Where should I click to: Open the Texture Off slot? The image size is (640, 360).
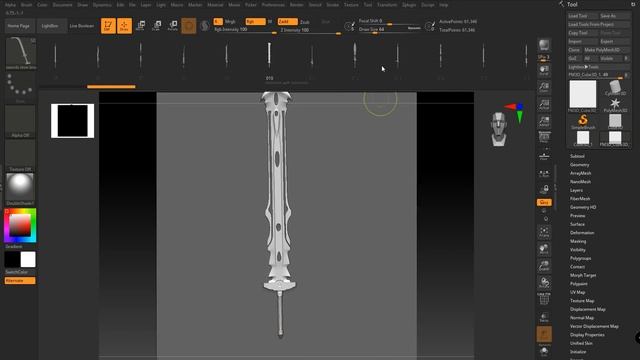pyautogui.click(x=20, y=155)
